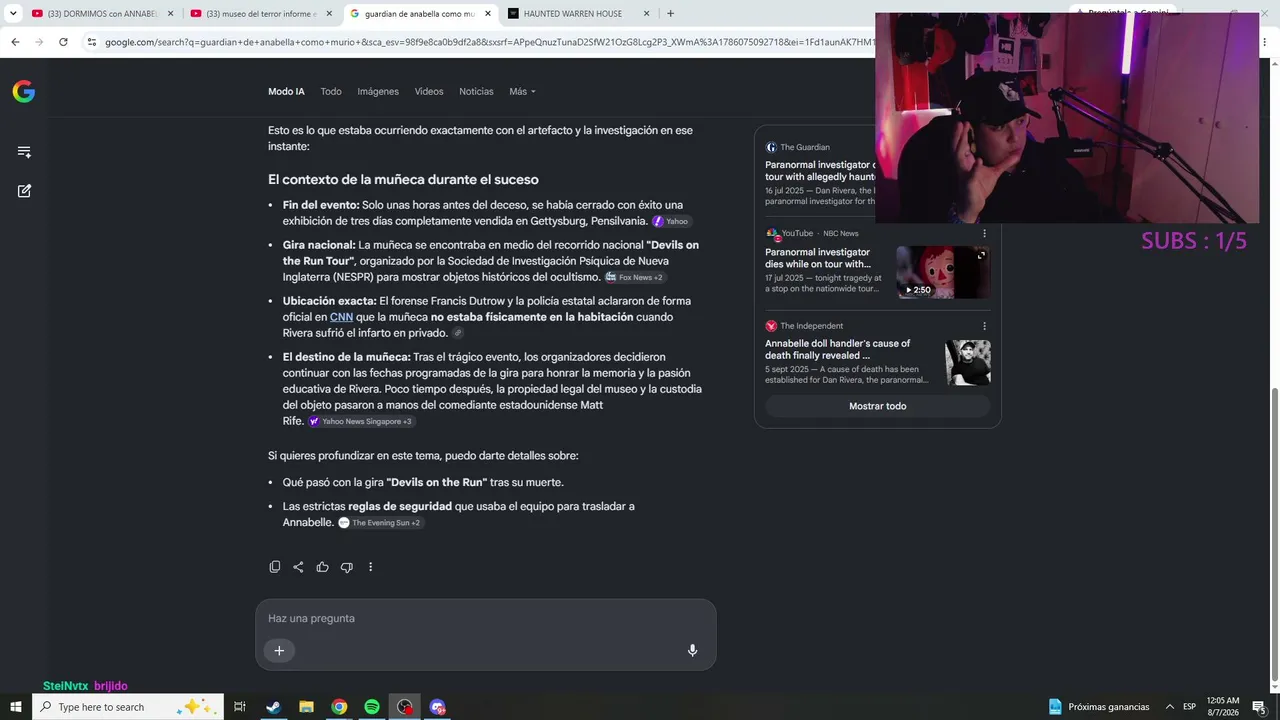Open the ESP language indicator
The width and height of the screenshot is (1280, 720).
point(1189,707)
